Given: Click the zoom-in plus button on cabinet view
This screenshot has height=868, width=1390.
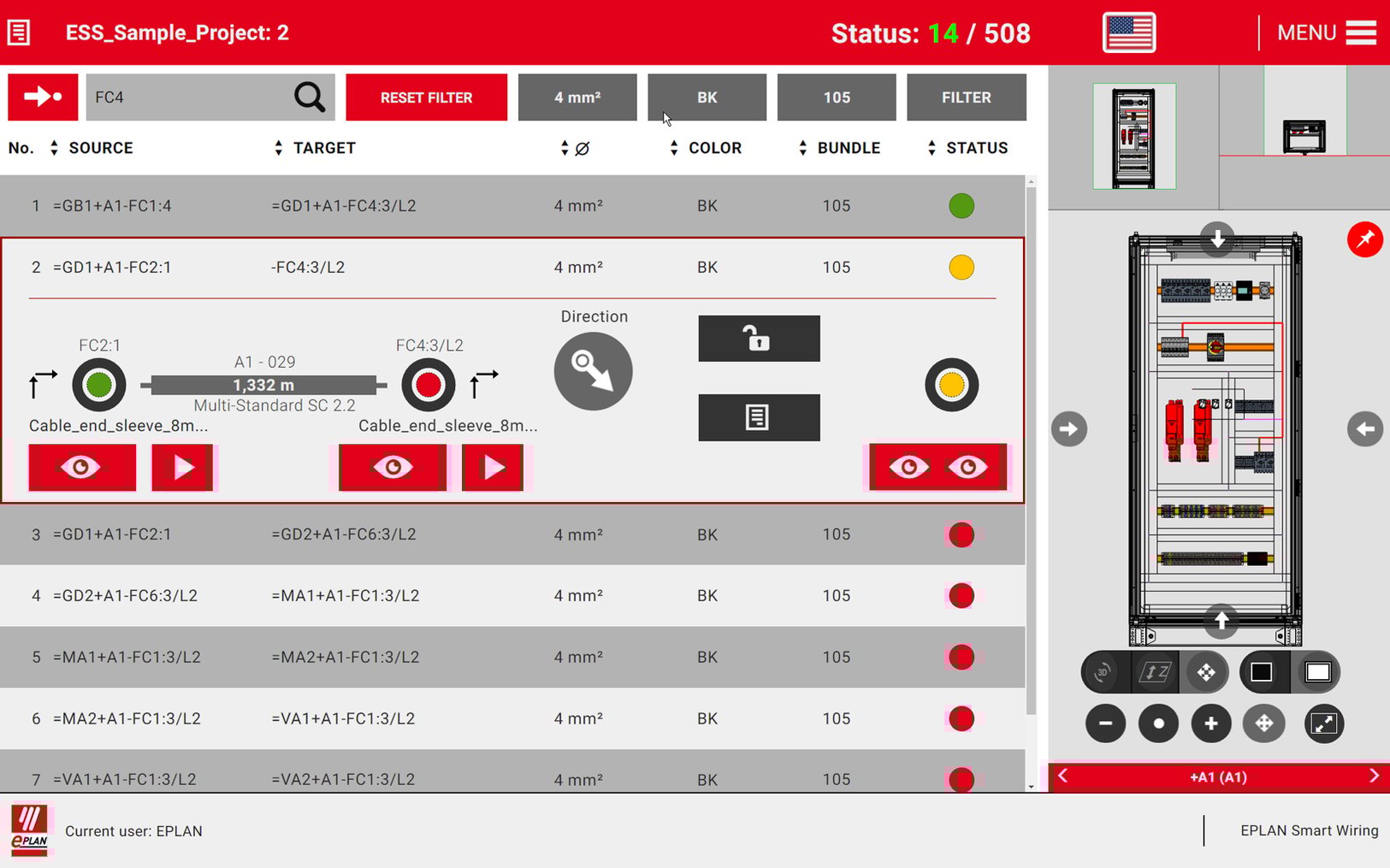Looking at the screenshot, I should tap(1211, 723).
